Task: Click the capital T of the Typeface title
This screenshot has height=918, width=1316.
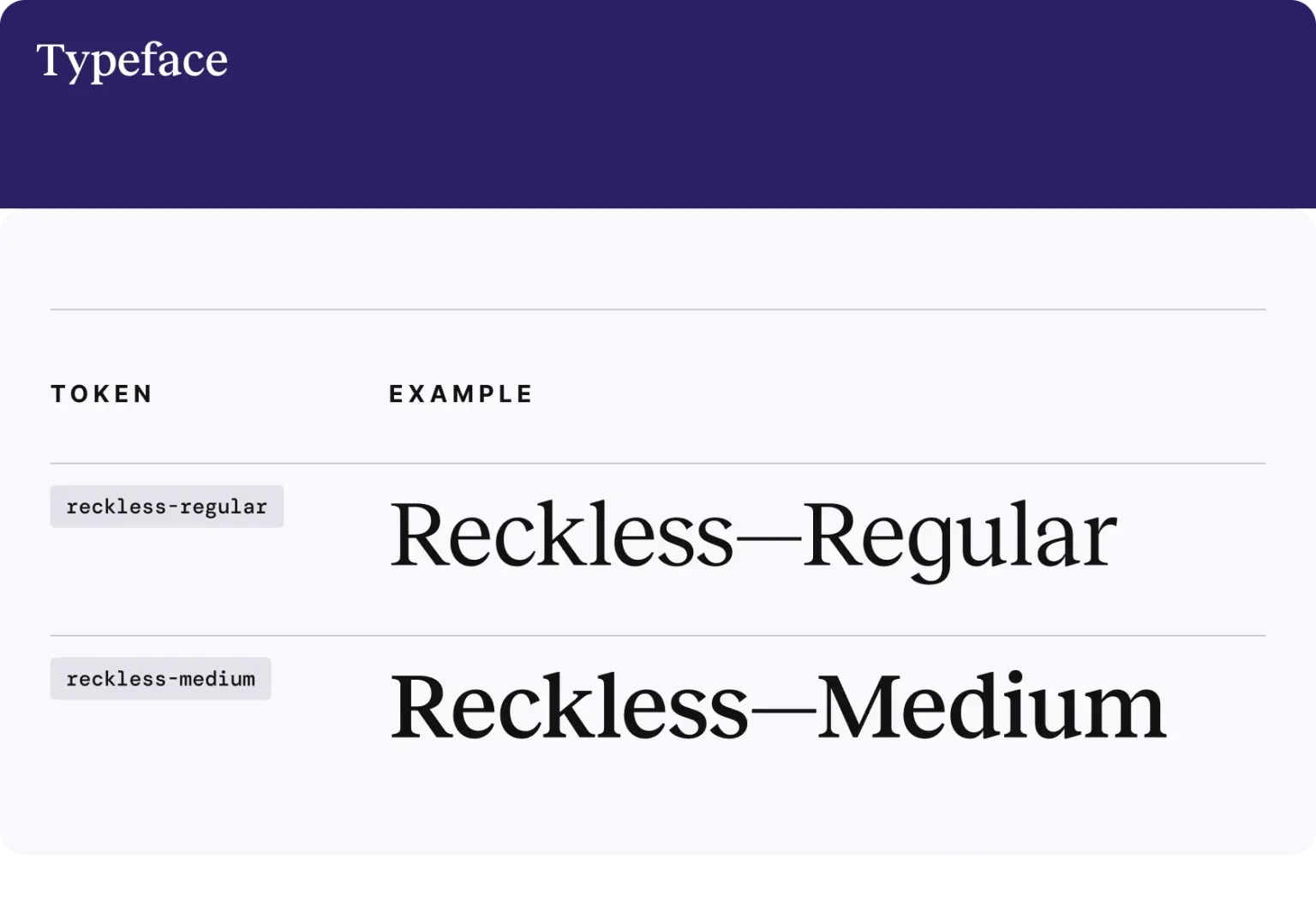Action: pyautogui.click(x=52, y=59)
